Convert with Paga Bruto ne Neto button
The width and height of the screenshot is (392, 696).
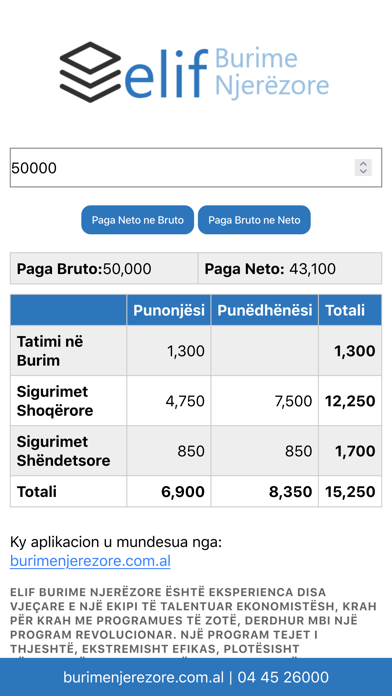pos(254,220)
